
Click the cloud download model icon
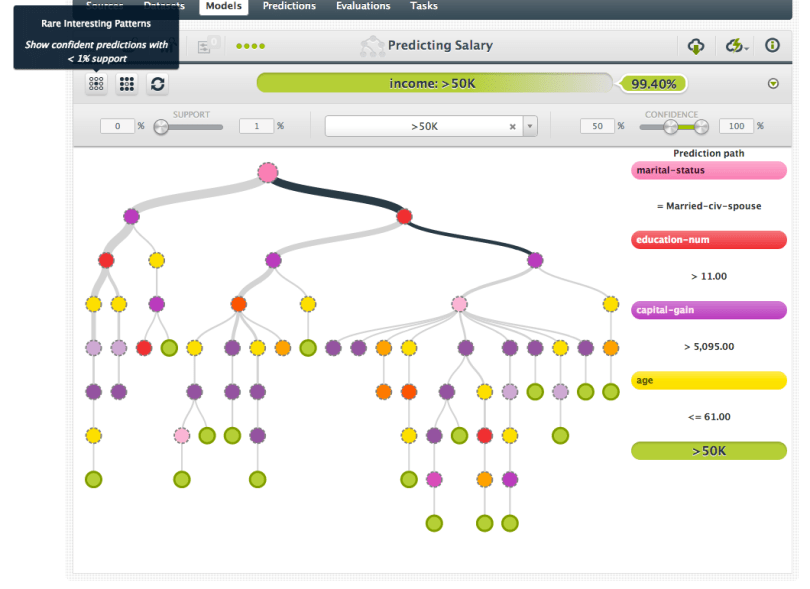[x=696, y=46]
